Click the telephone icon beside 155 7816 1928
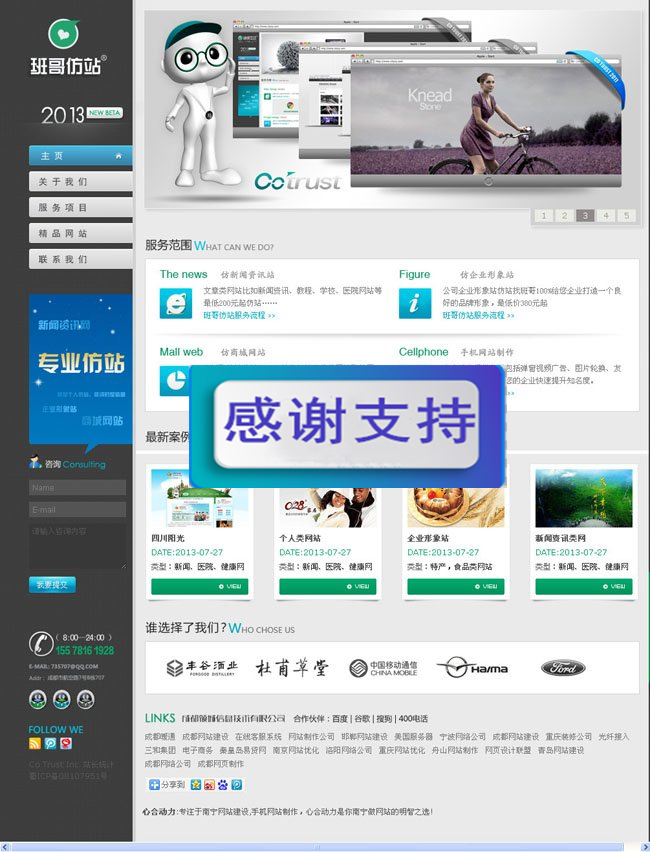The image size is (650, 852). click(x=41, y=643)
